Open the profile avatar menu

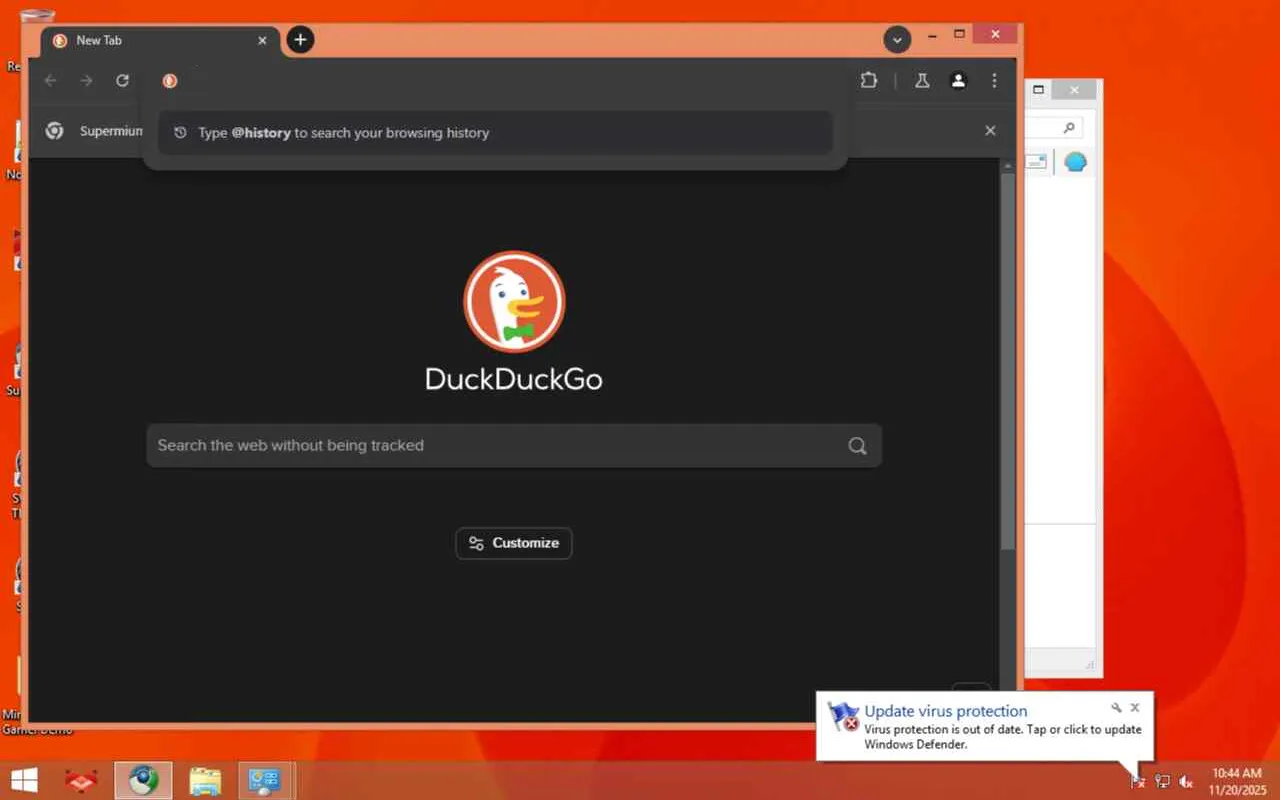tap(958, 81)
